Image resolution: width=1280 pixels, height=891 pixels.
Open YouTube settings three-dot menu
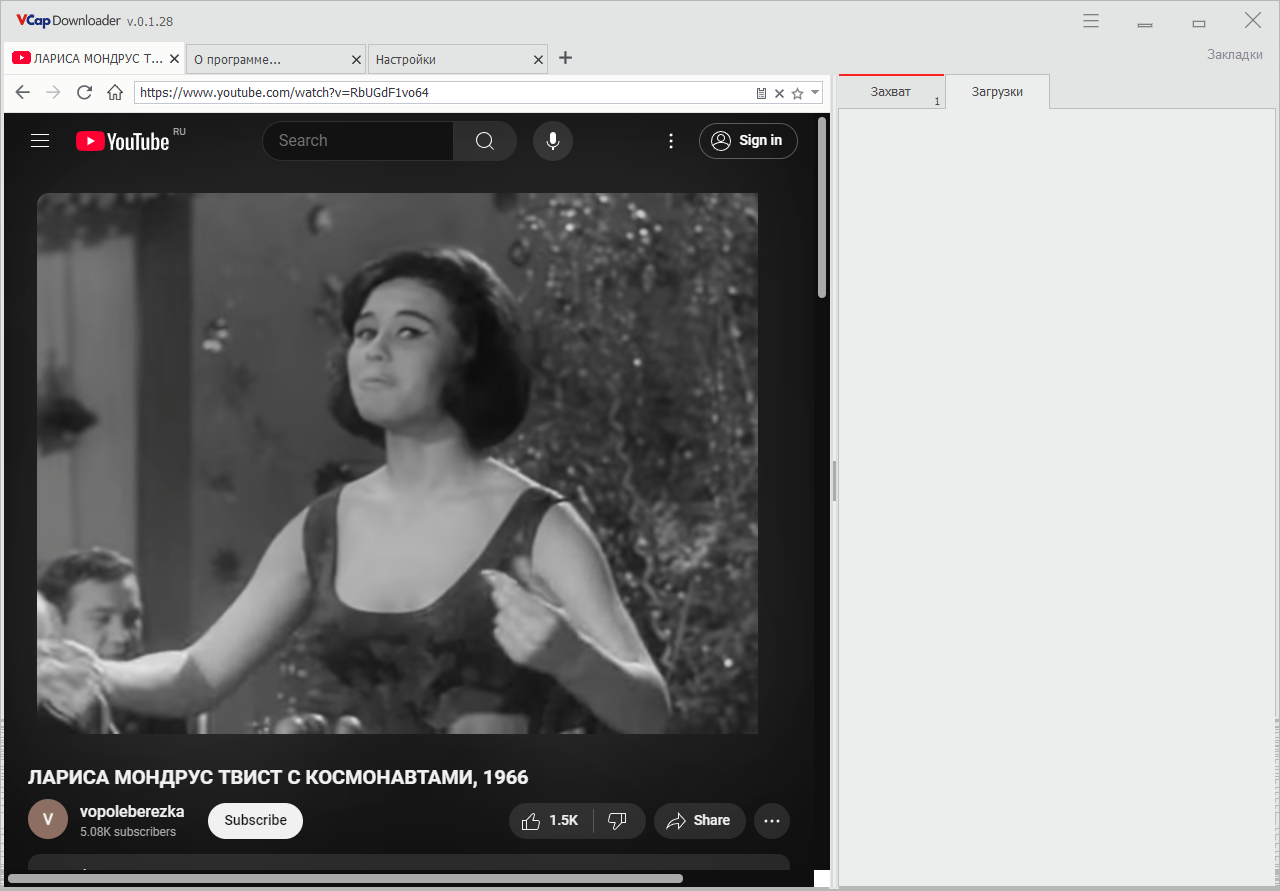click(671, 141)
